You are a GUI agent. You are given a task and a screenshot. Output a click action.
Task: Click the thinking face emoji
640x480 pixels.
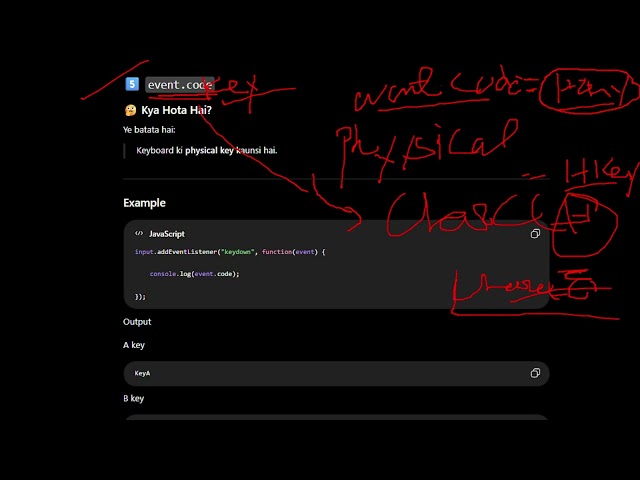(x=131, y=110)
